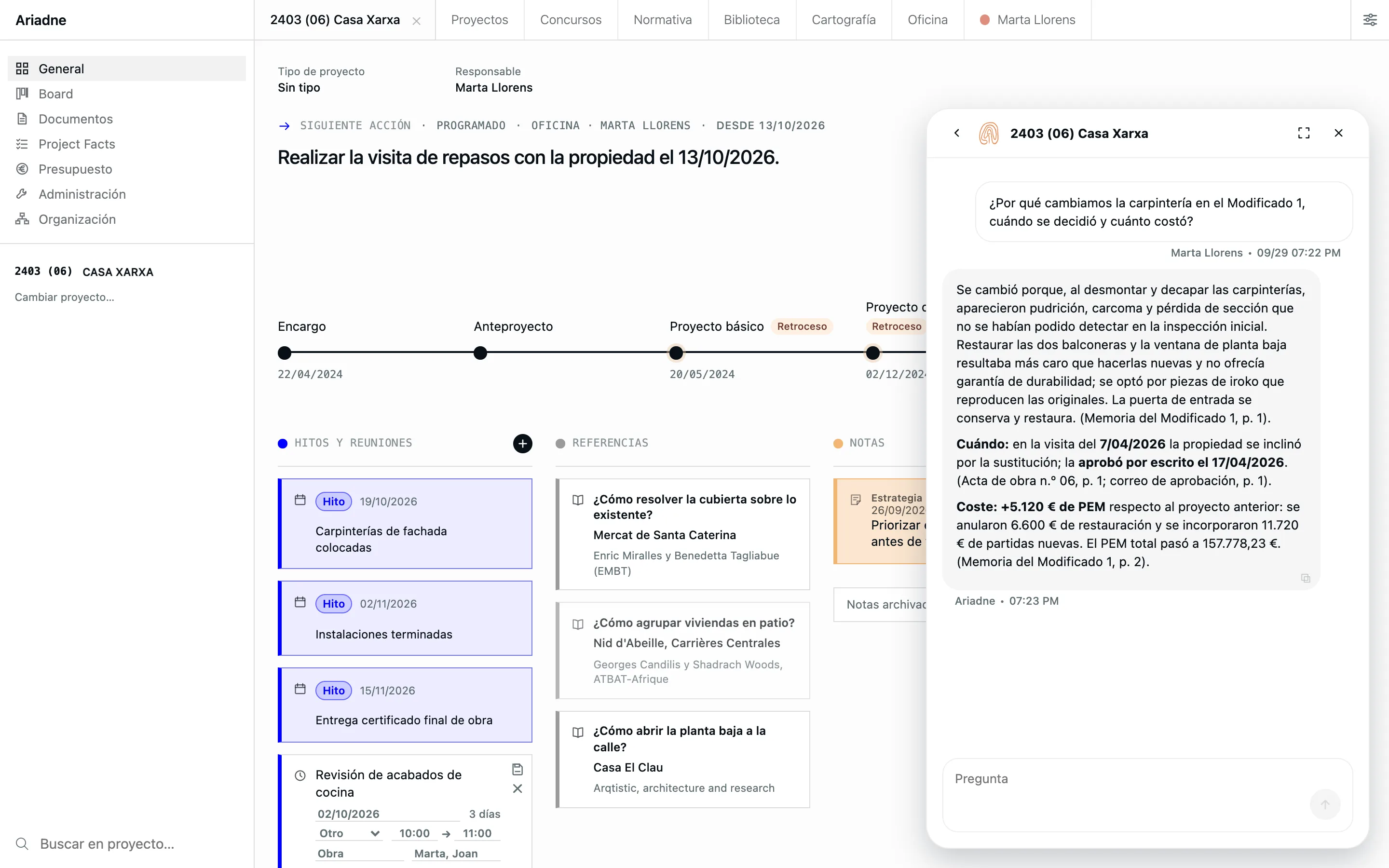Close the 2403 (06) Casa Xarxa tab
The image size is (1389, 868).
pos(417,21)
